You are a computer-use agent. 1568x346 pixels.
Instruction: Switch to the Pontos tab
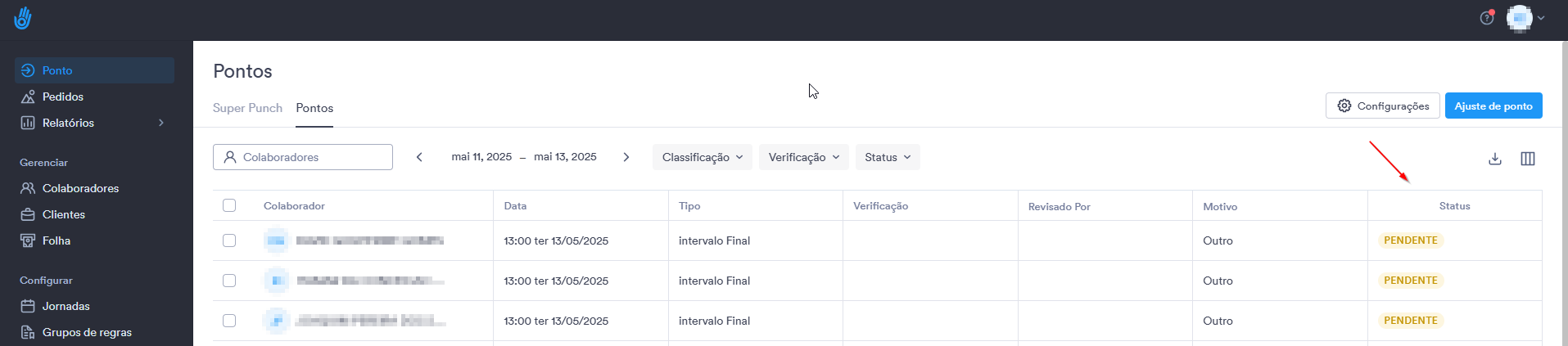point(314,108)
